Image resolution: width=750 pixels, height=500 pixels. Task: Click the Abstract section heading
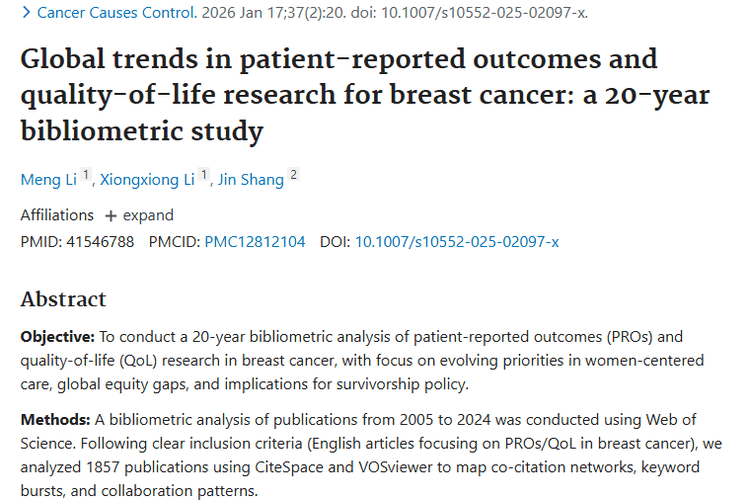coord(63,299)
